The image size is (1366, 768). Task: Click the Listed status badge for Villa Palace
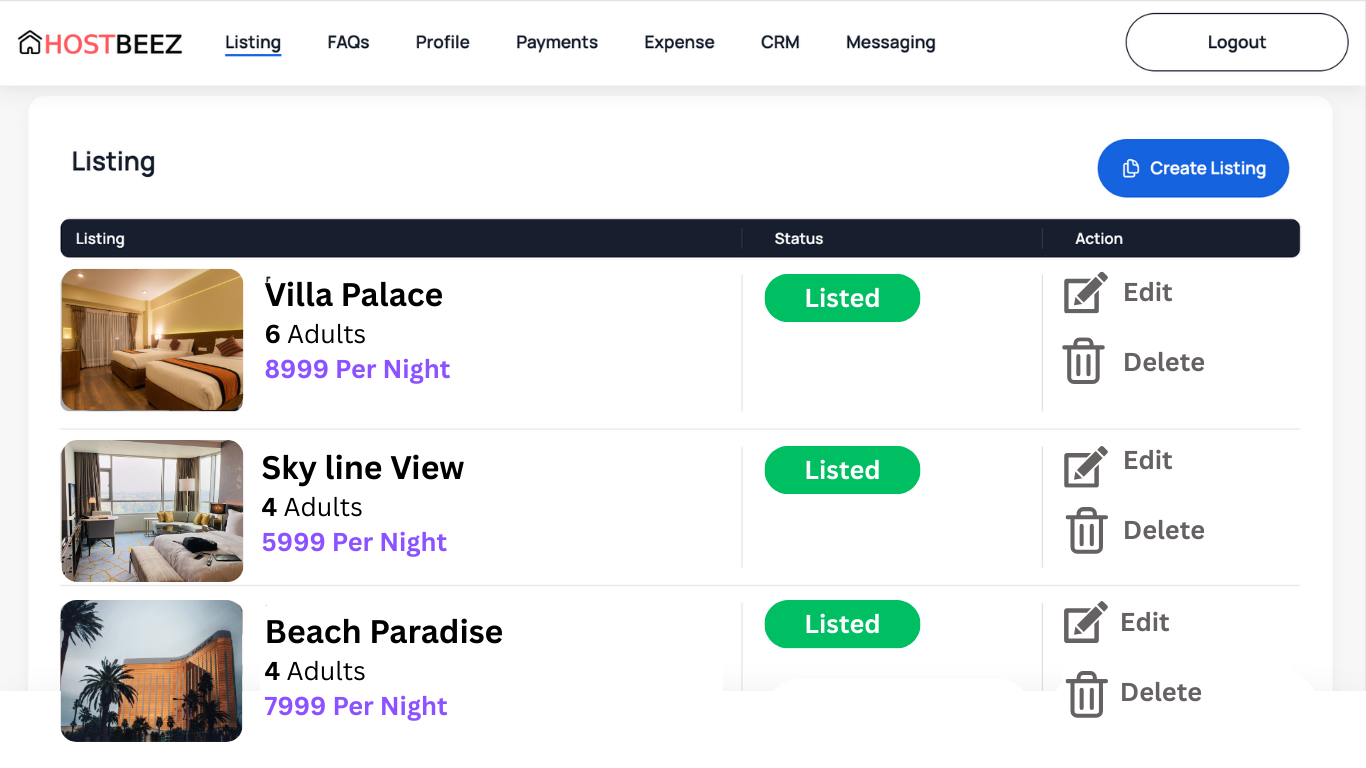coord(842,298)
